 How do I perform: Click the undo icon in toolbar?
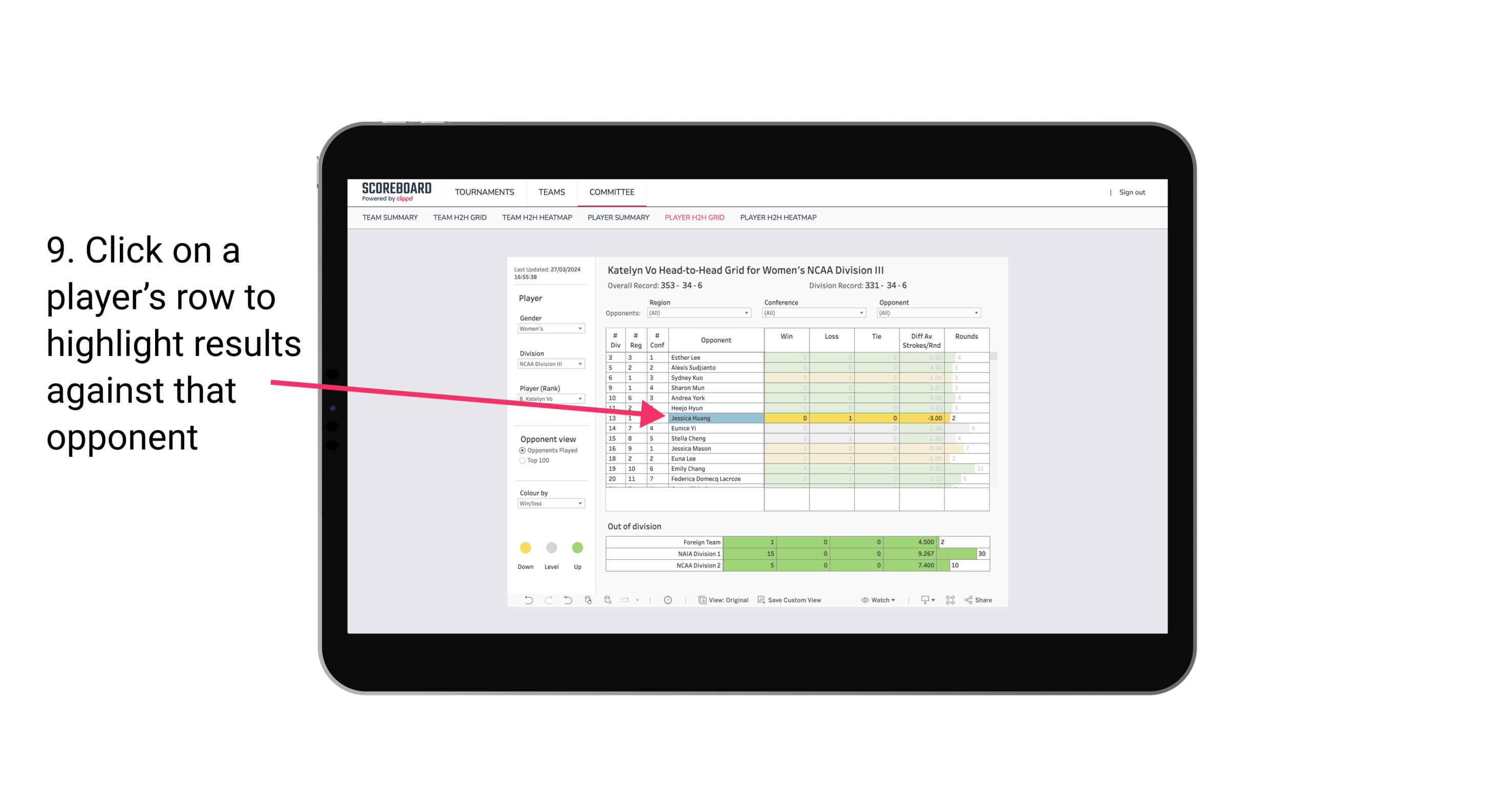tap(527, 601)
